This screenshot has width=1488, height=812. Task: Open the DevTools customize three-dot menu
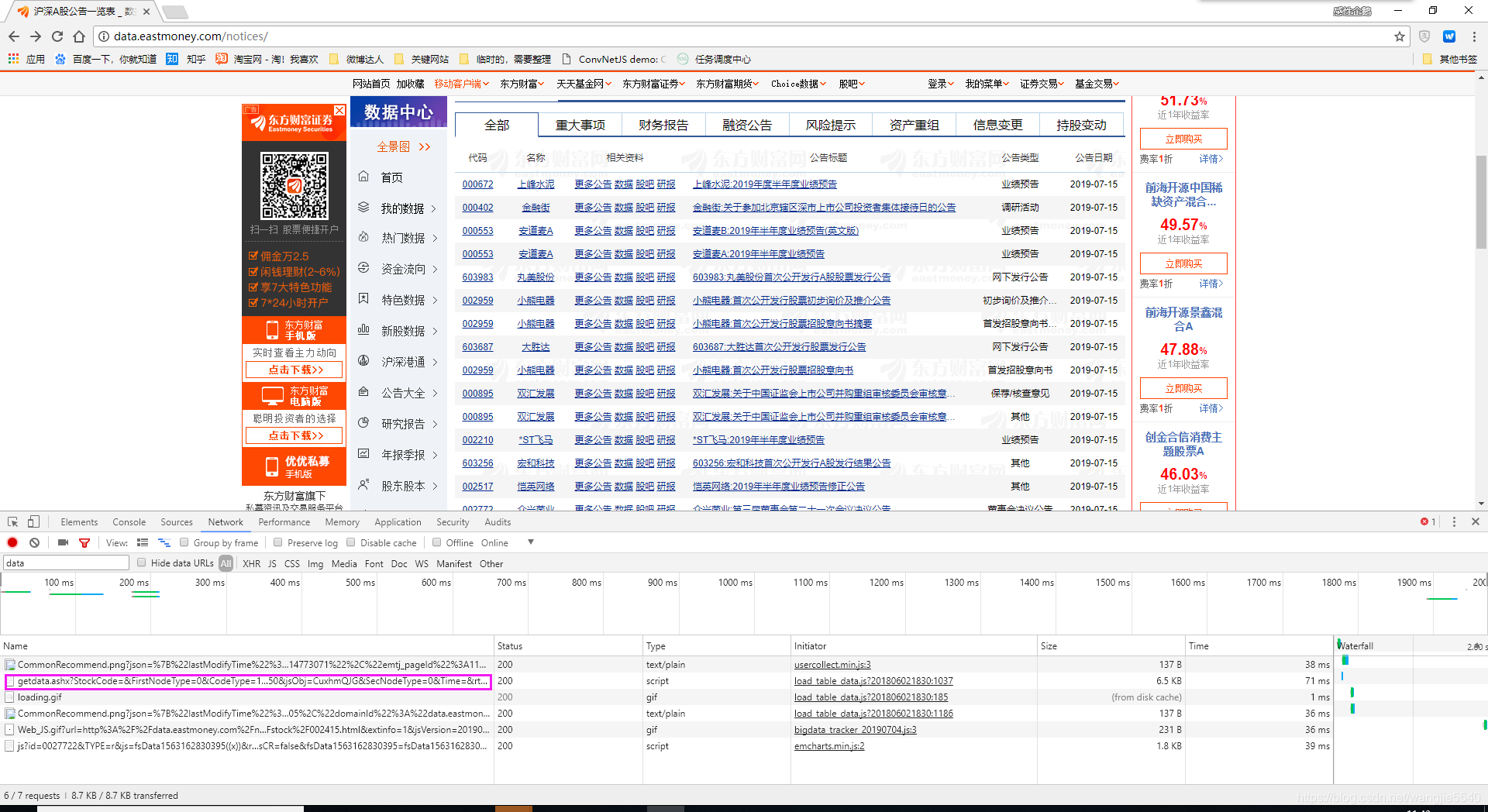click(x=1454, y=522)
